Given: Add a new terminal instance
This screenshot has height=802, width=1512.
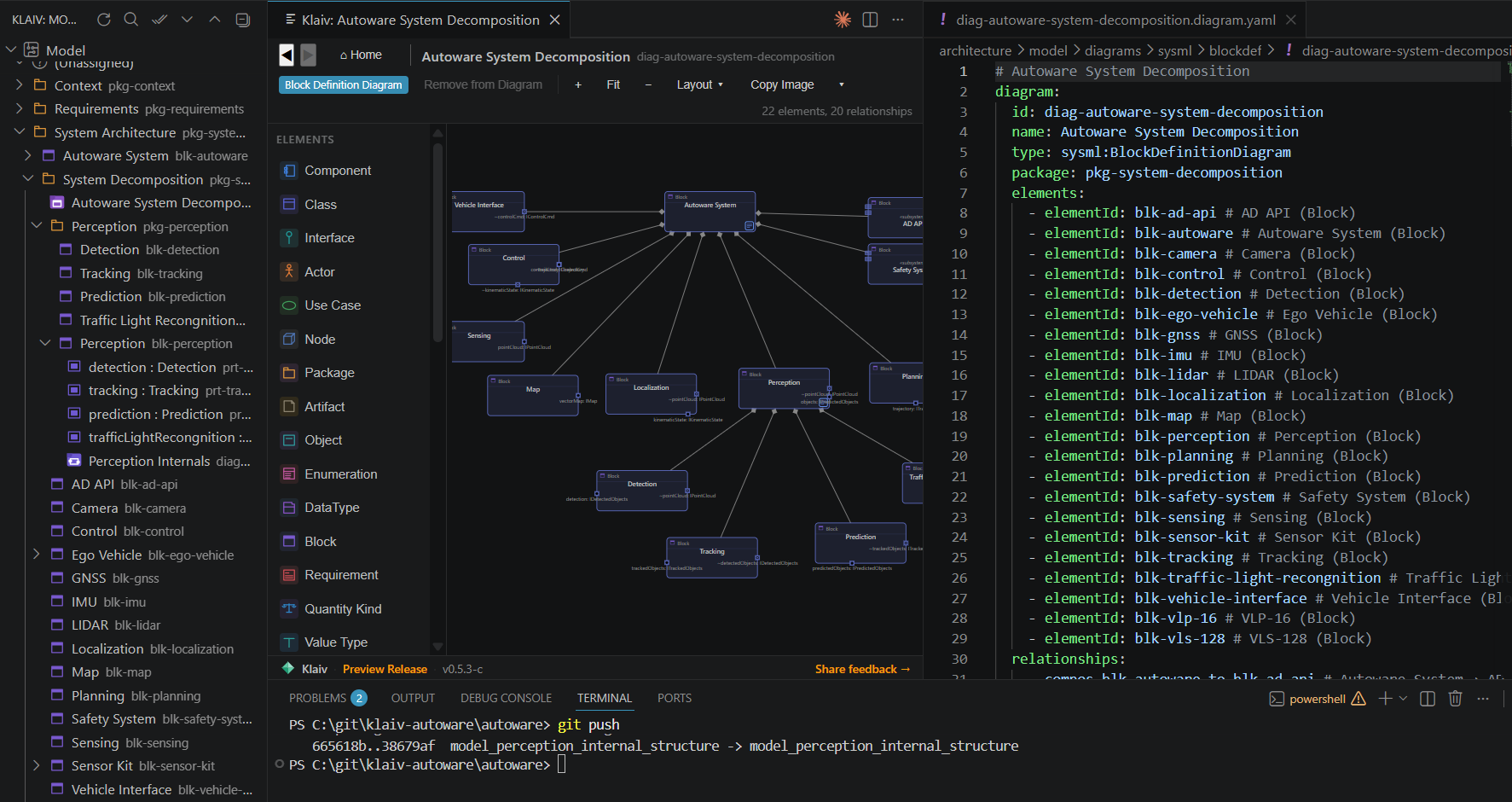Looking at the screenshot, I should tap(1385, 699).
